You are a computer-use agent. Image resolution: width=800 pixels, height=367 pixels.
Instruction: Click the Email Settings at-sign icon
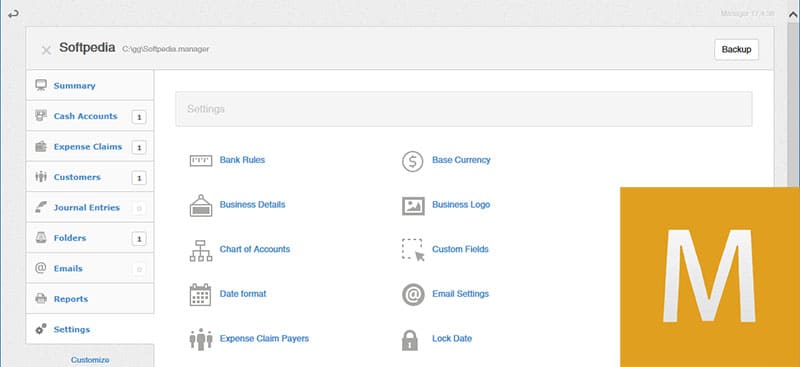413,295
